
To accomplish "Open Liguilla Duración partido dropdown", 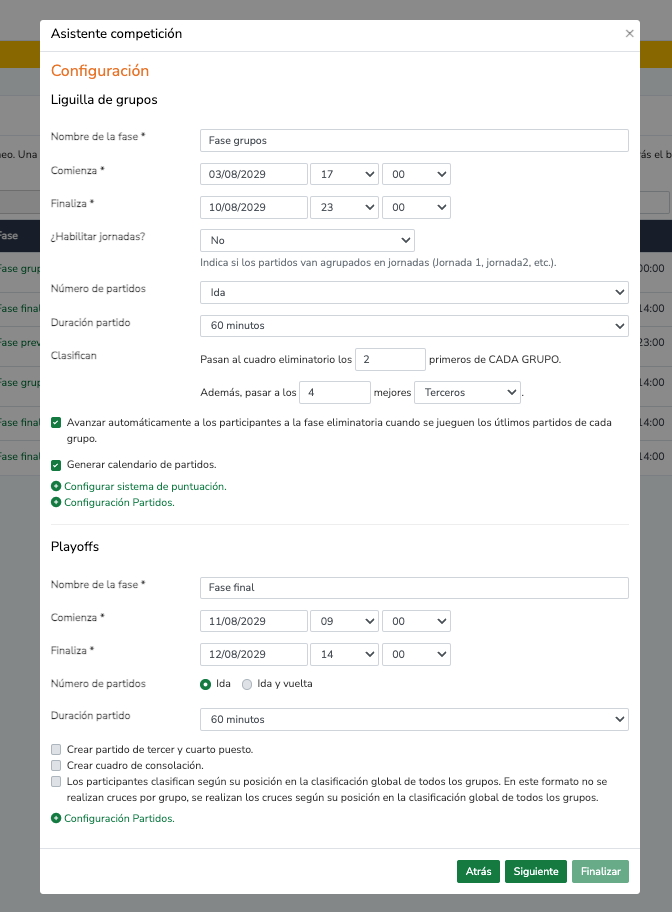I will [414, 326].
